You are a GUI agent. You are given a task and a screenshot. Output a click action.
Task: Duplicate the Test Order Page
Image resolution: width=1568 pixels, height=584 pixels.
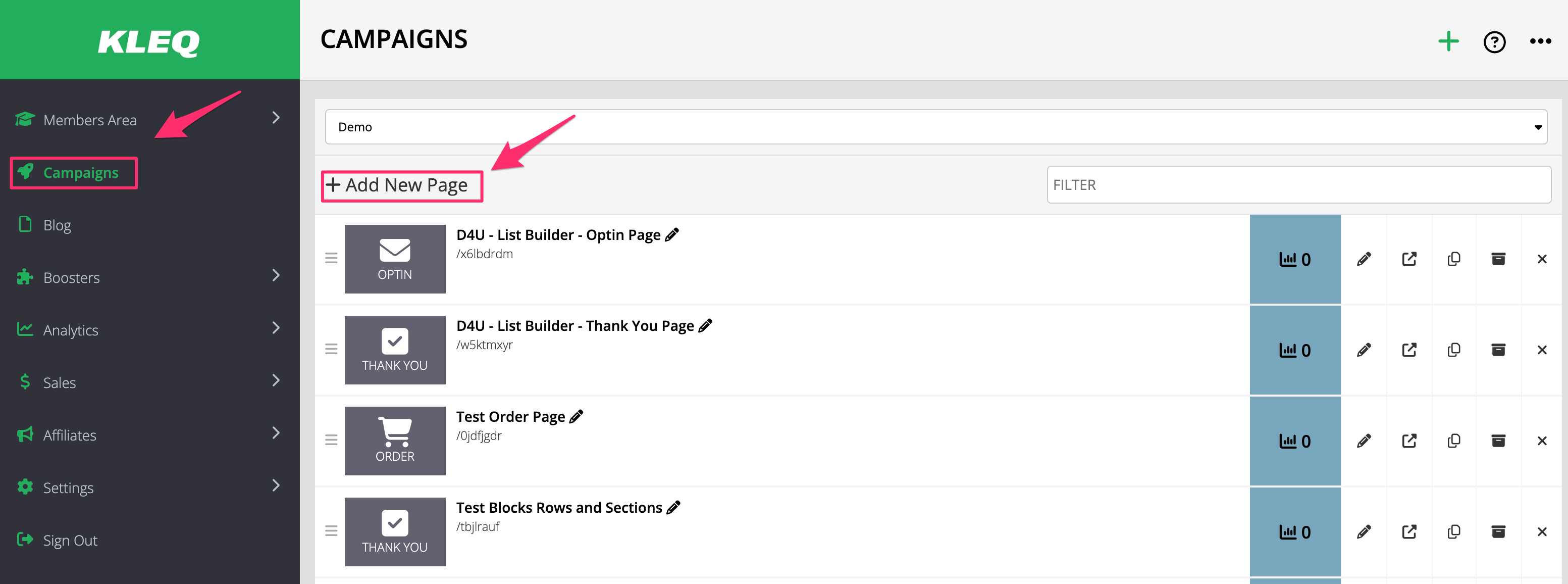[1453, 441]
